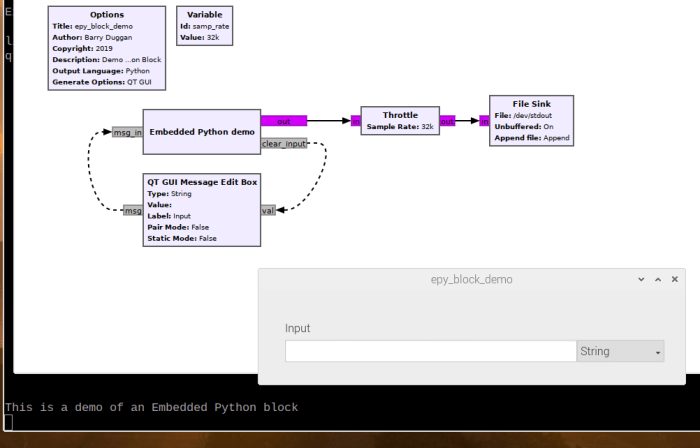700x448 pixels.
Task: Click the Embedded Python demo block
Action: [x=201, y=132]
